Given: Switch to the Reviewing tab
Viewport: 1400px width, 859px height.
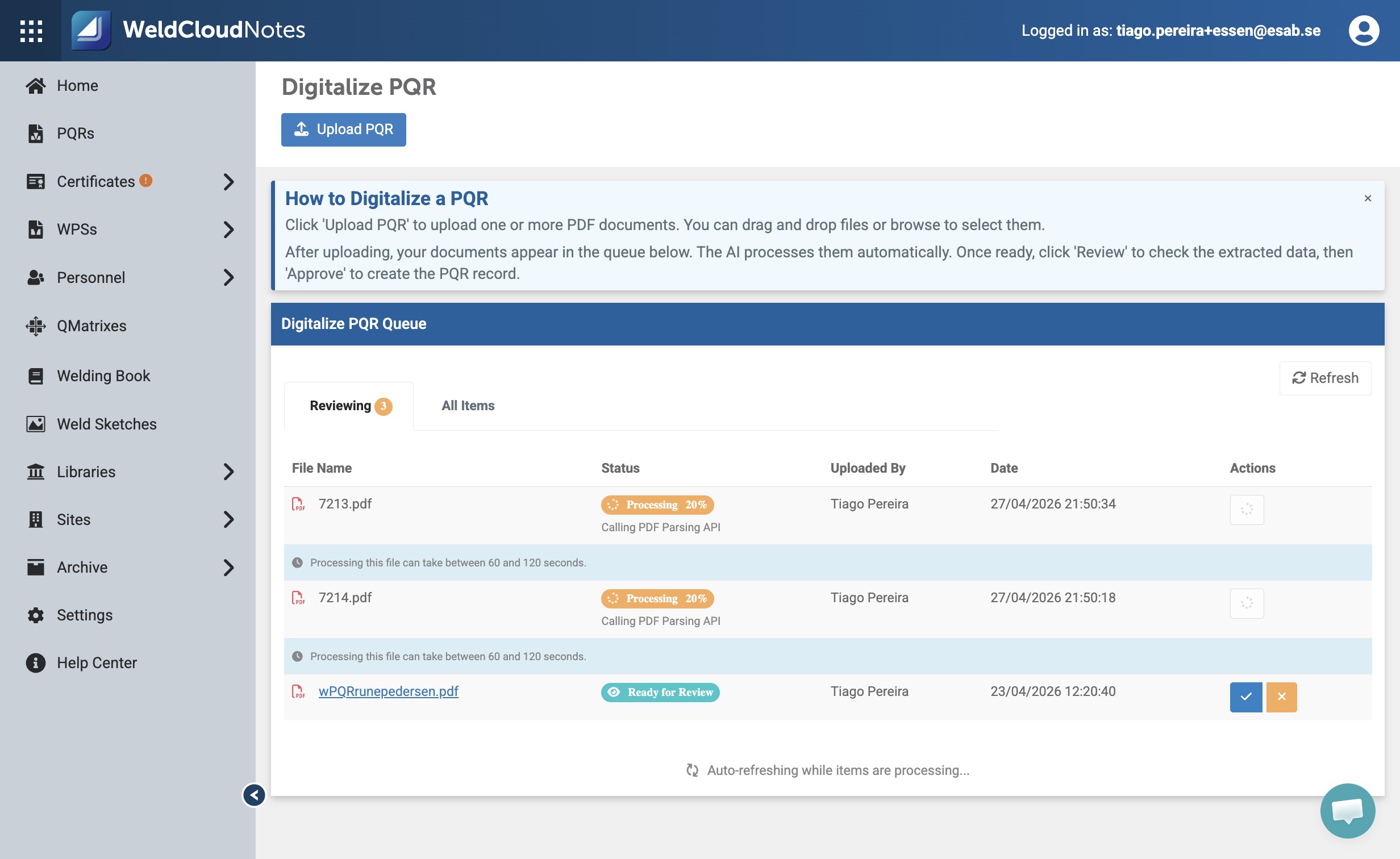Looking at the screenshot, I should click(349, 406).
